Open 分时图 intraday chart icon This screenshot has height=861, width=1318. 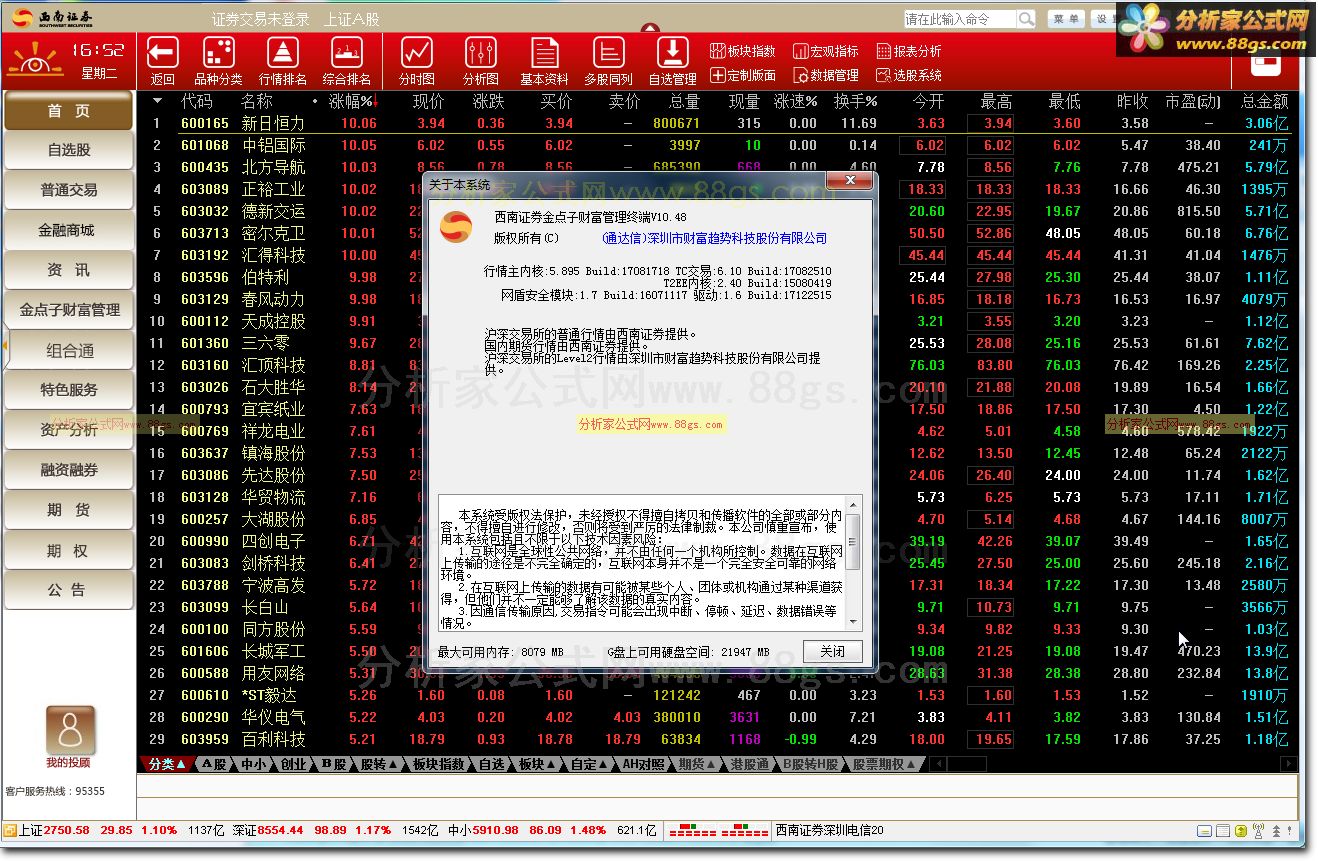417,61
